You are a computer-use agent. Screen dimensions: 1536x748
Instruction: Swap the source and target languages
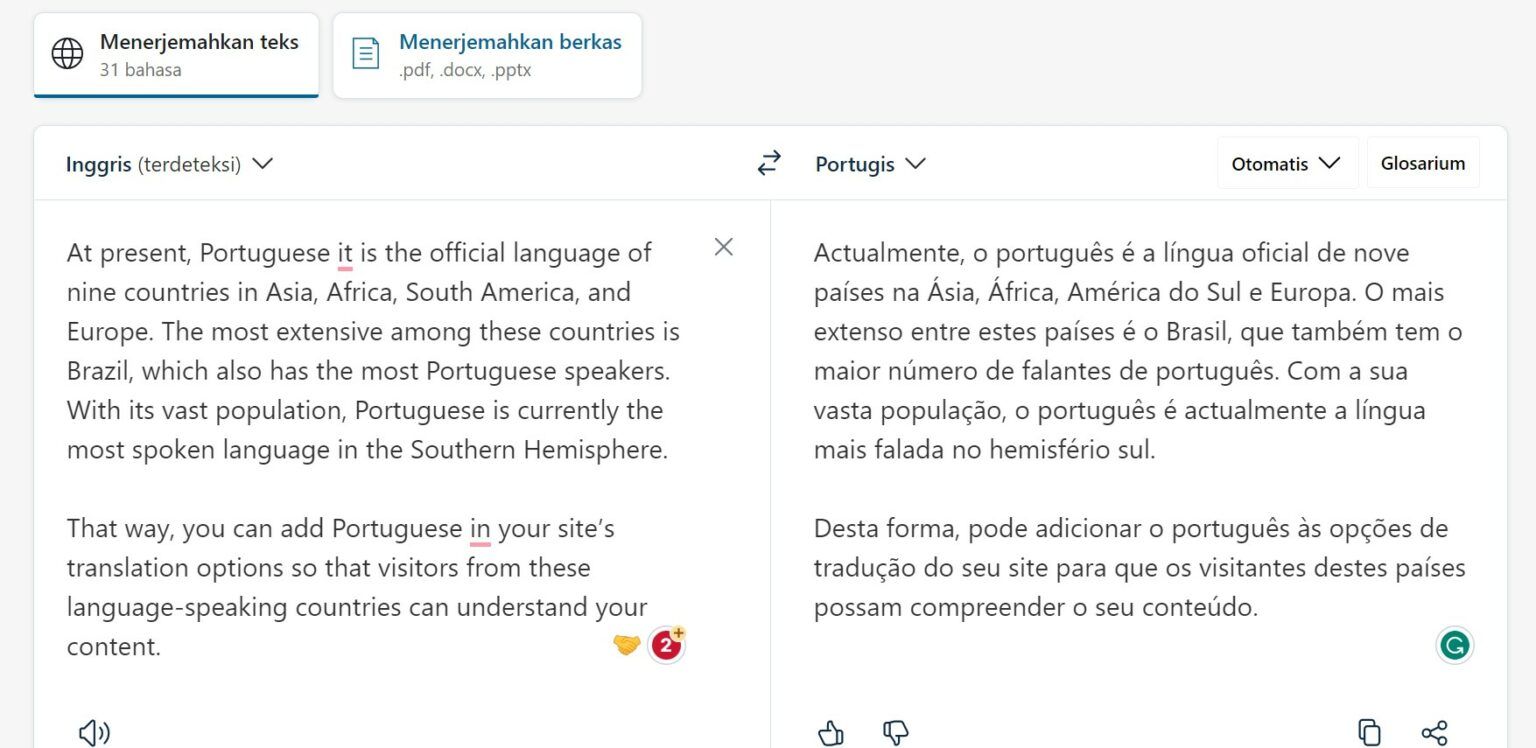(x=768, y=163)
